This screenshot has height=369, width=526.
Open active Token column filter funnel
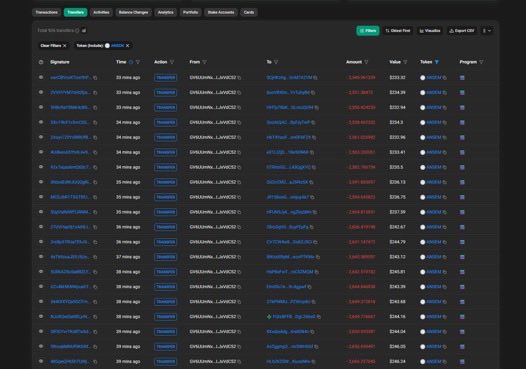(x=437, y=62)
